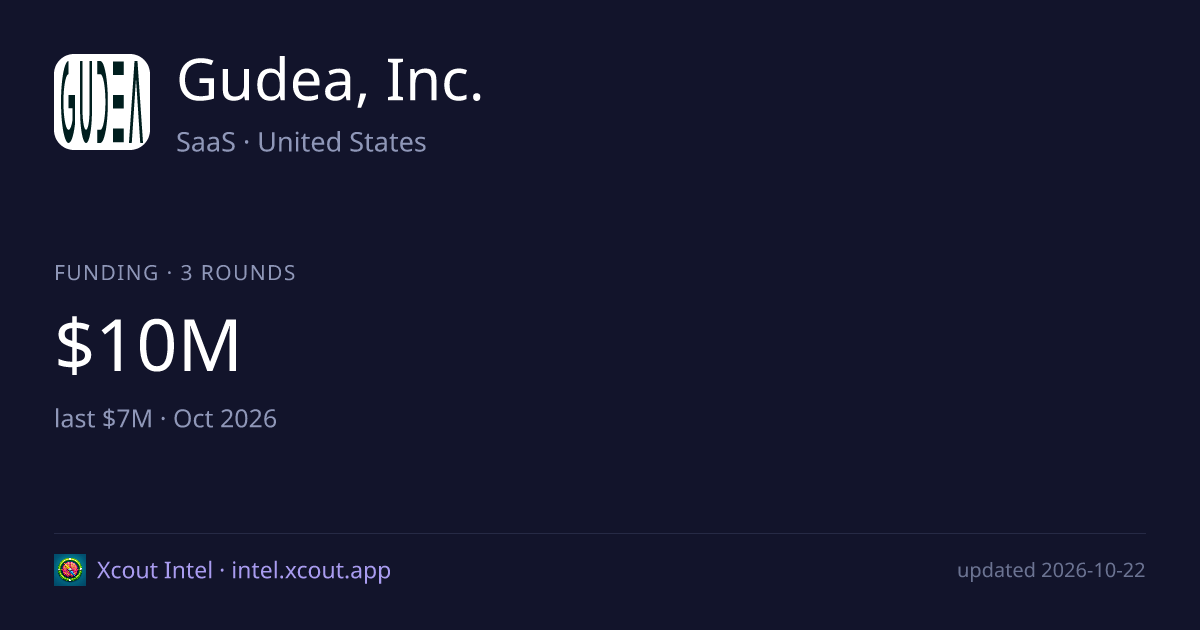This screenshot has width=1200, height=630.
Task: Click the horizontal footer divider line
Action: tap(600, 533)
